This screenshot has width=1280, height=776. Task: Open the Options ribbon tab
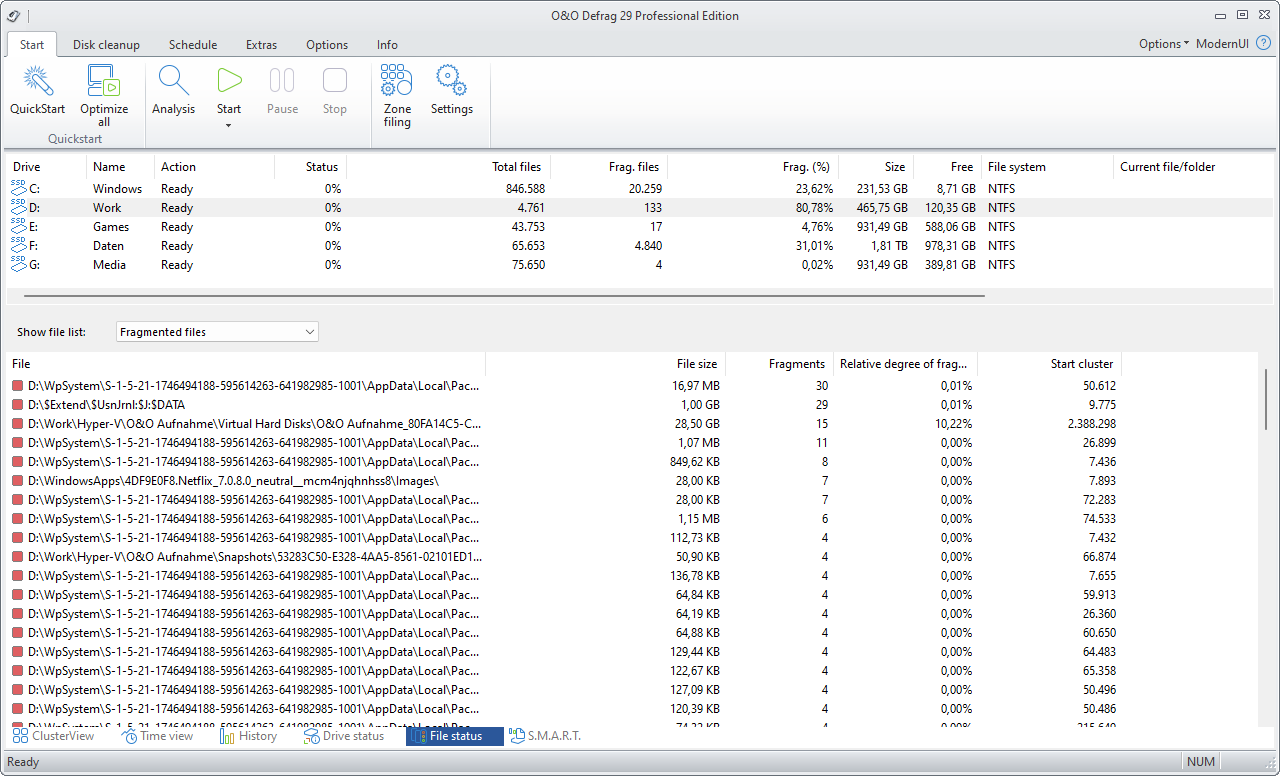coord(327,44)
